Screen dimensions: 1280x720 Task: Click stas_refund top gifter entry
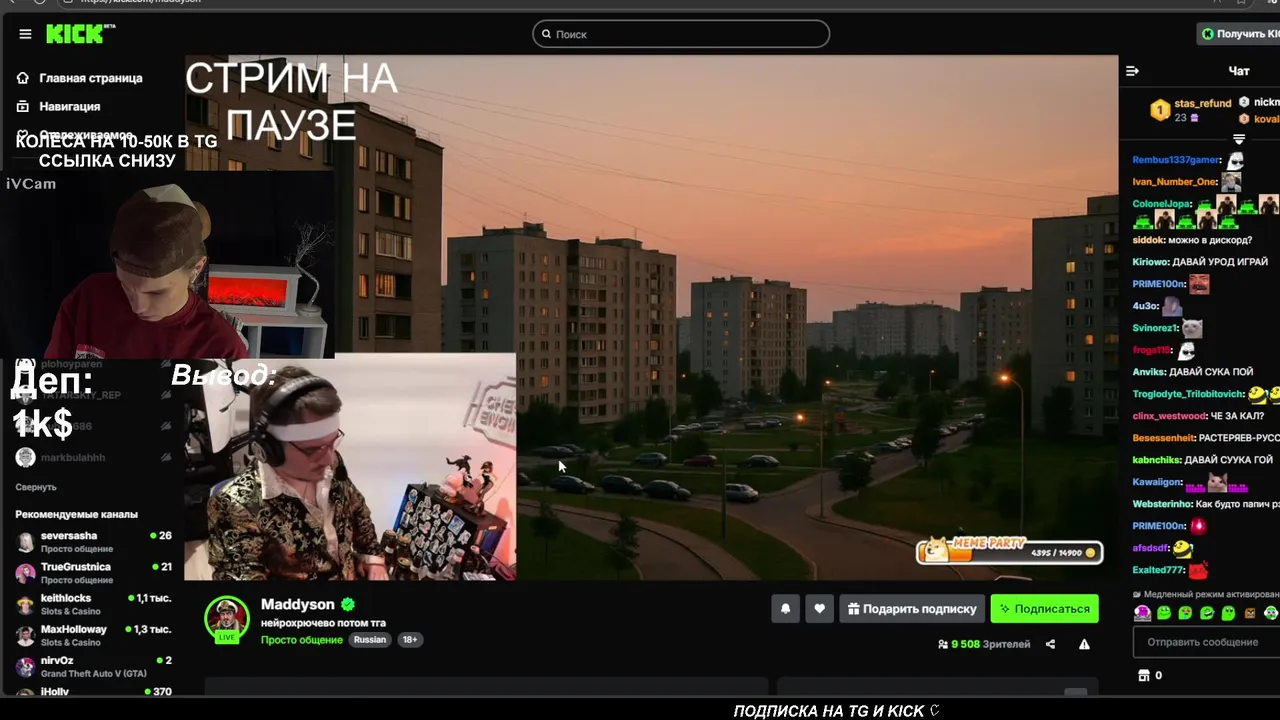(1192, 110)
